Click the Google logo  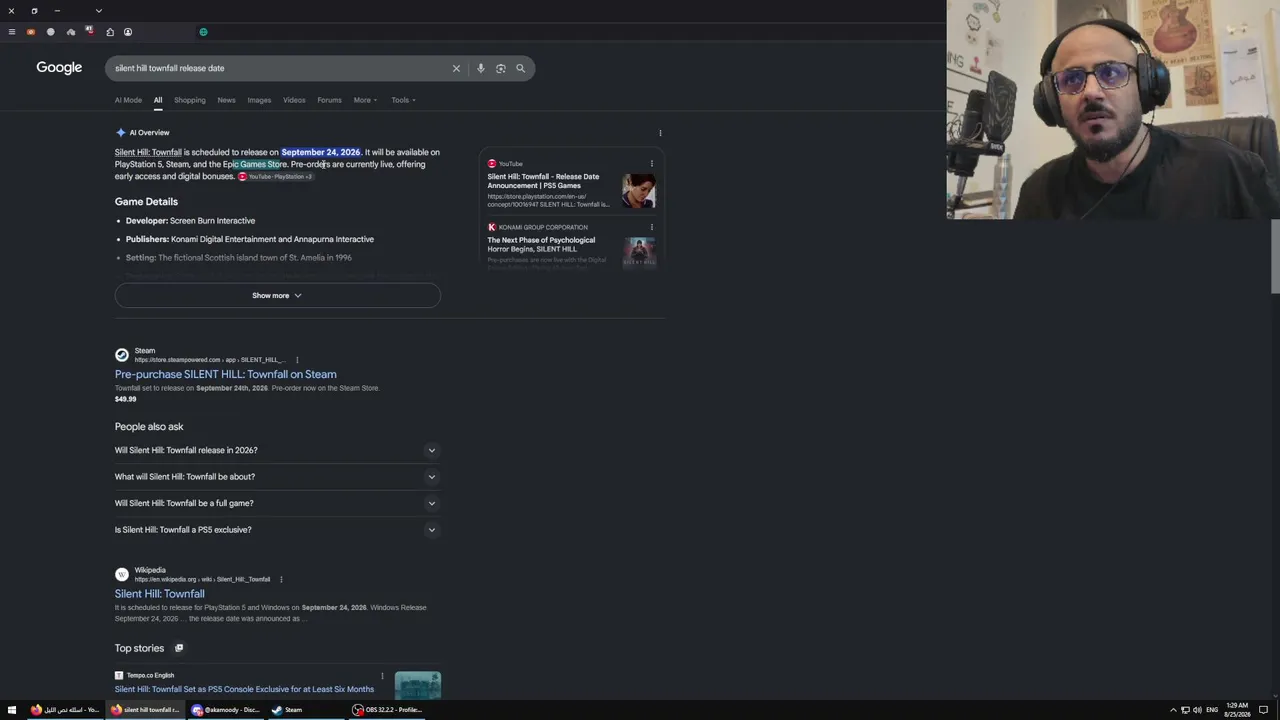(59, 67)
